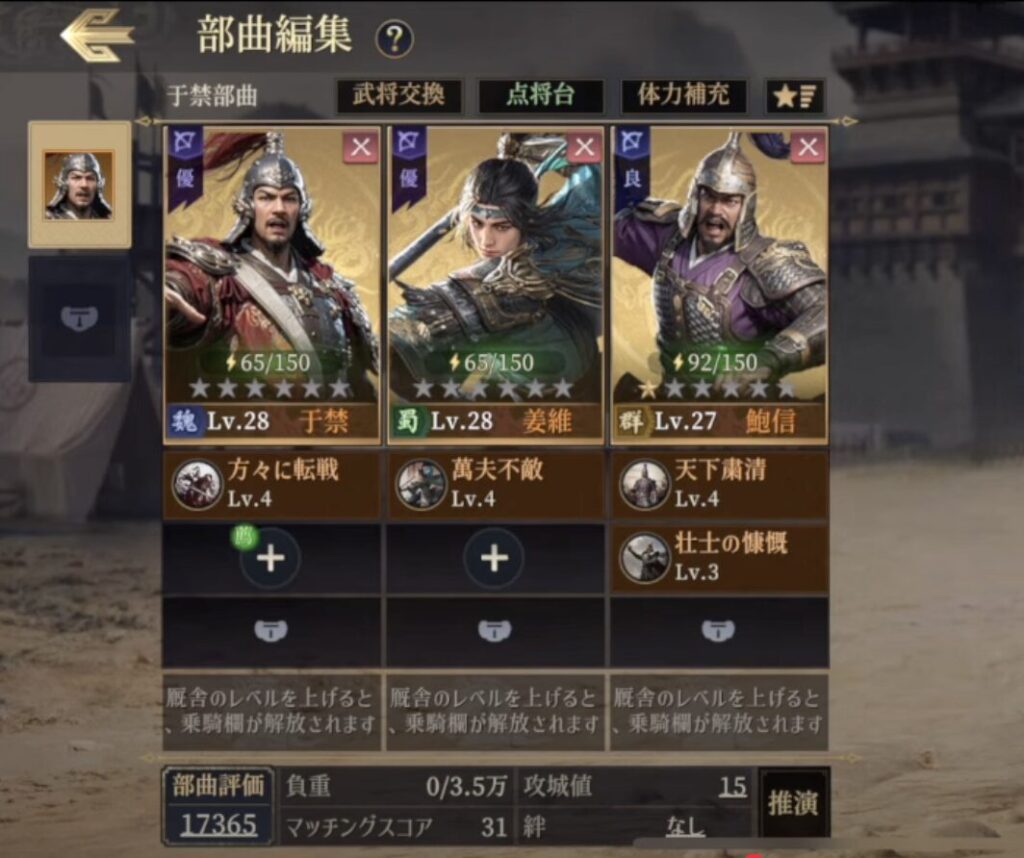The height and width of the screenshot is (858, 1024).
Task: Open the 萬夫不敵 skill
Action: pyautogui.click(x=496, y=484)
